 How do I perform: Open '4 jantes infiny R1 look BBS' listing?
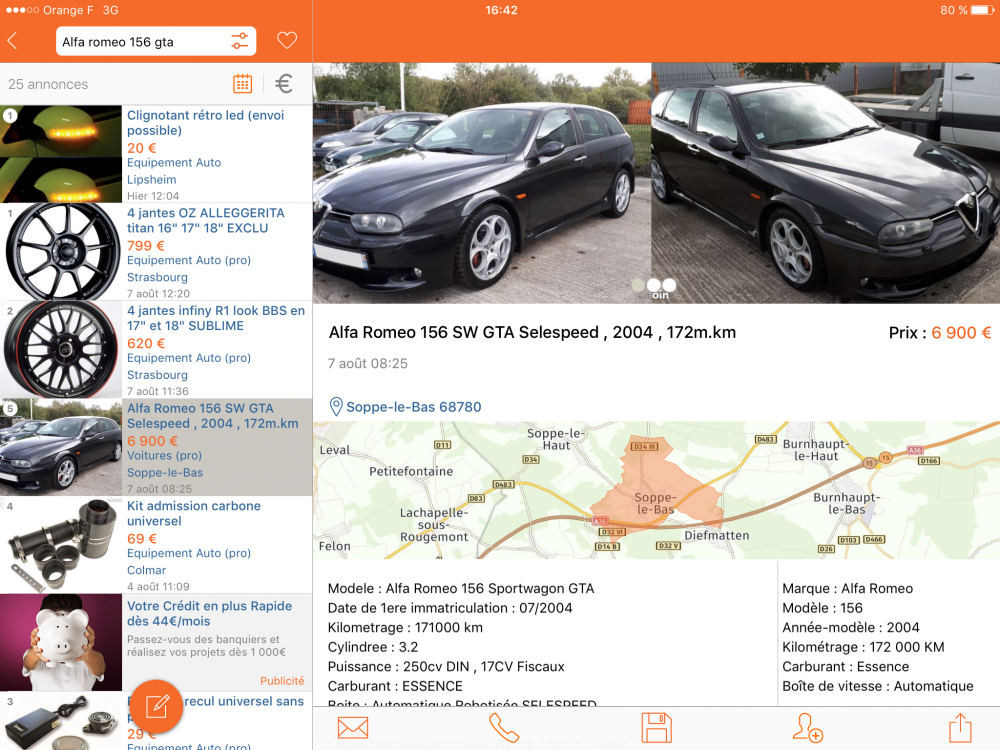coord(156,349)
